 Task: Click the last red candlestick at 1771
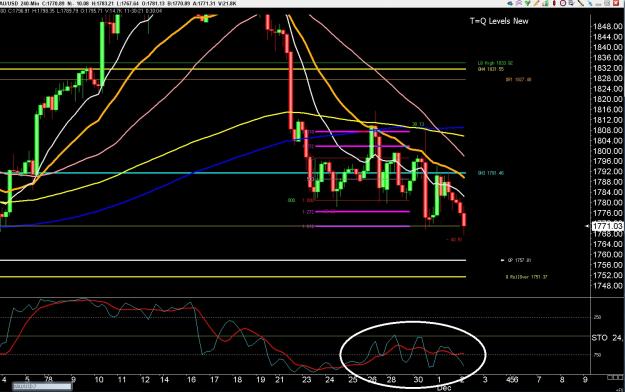[x=464, y=220]
